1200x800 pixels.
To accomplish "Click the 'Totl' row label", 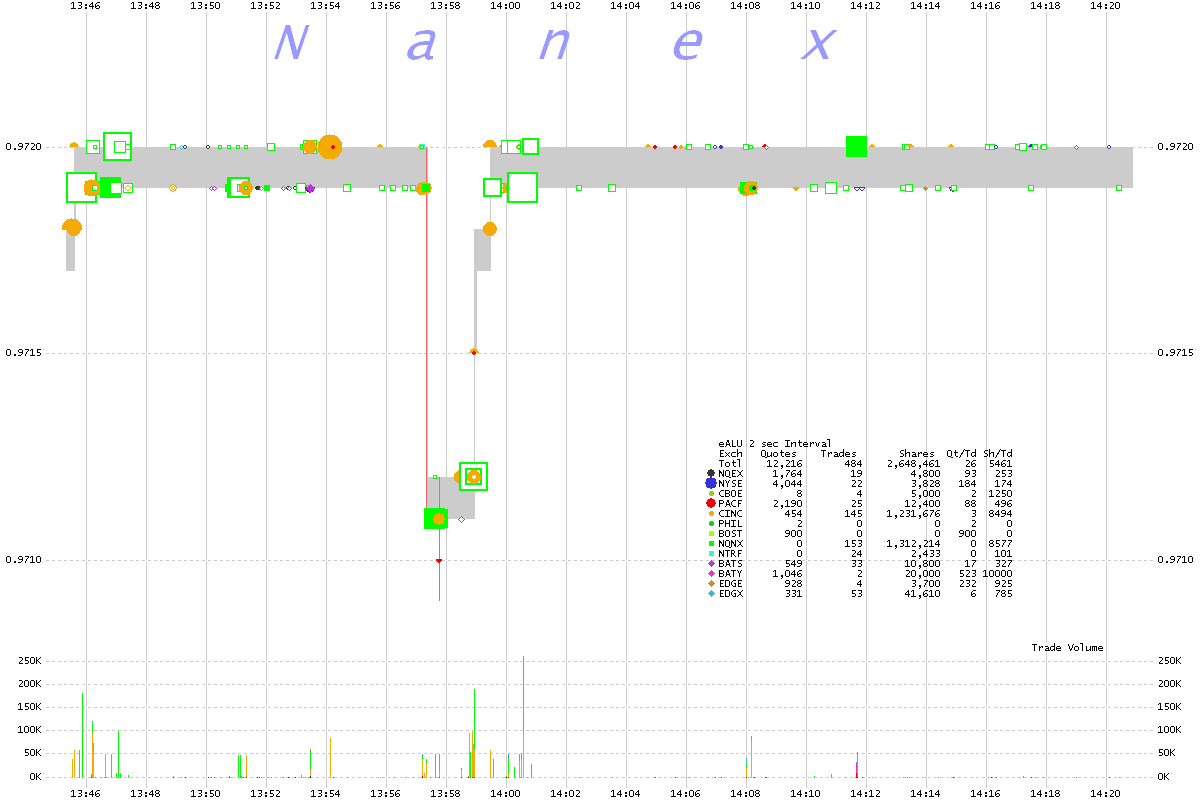I will click(x=730, y=463).
